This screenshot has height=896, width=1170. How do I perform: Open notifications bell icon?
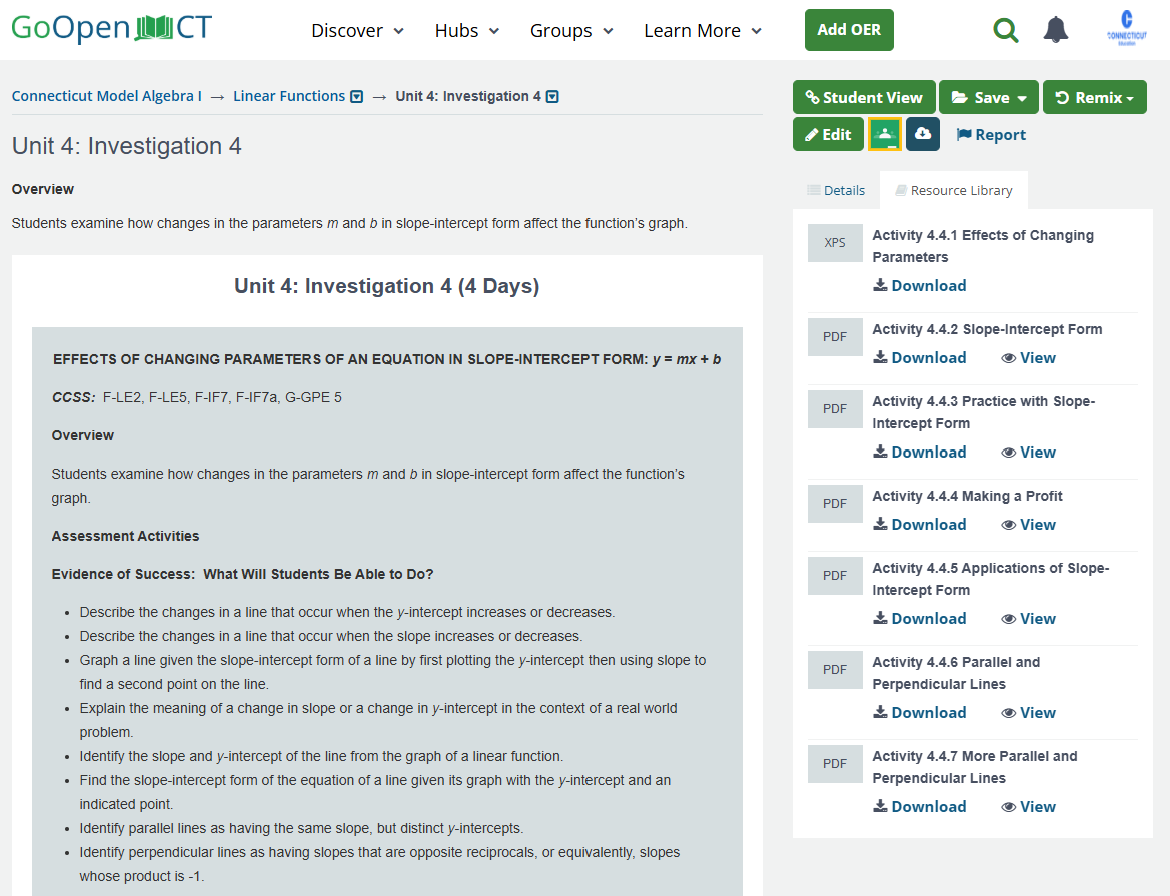(x=1055, y=30)
